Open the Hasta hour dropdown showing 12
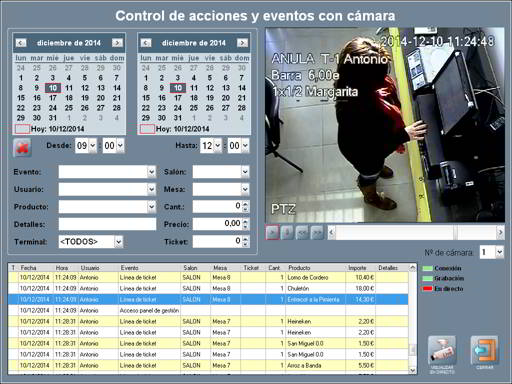 pos(218,146)
